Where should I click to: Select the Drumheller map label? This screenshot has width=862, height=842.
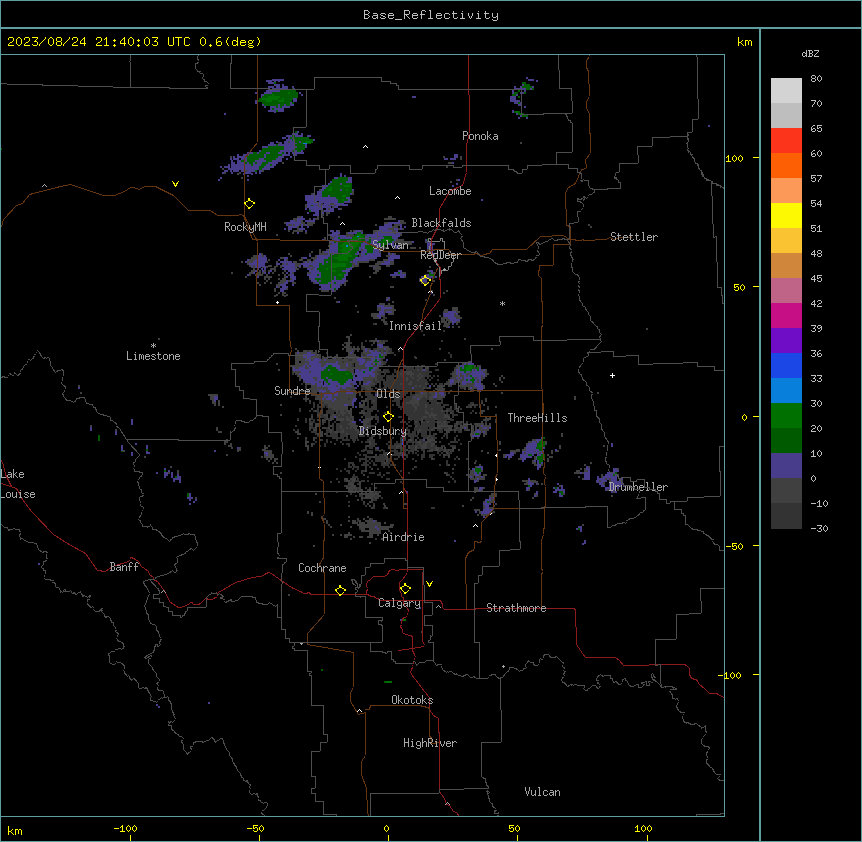(638, 487)
